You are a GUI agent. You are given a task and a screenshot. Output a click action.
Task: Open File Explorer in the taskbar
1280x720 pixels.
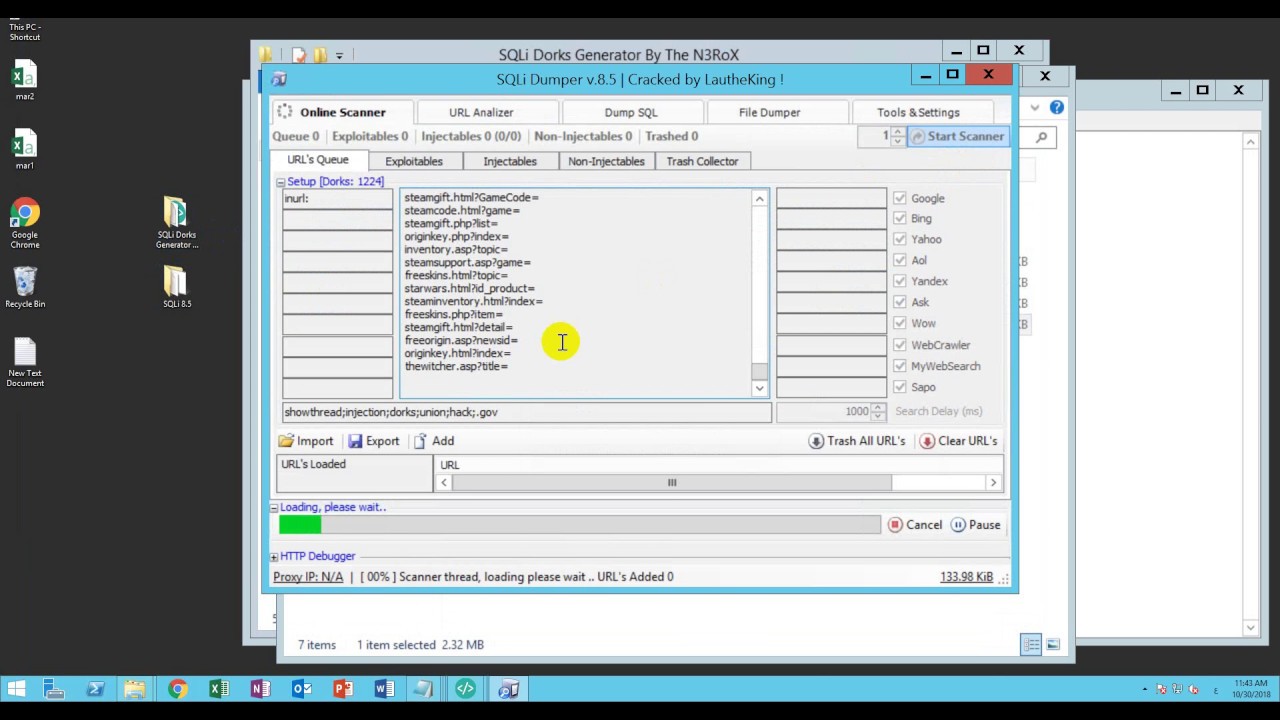135,689
